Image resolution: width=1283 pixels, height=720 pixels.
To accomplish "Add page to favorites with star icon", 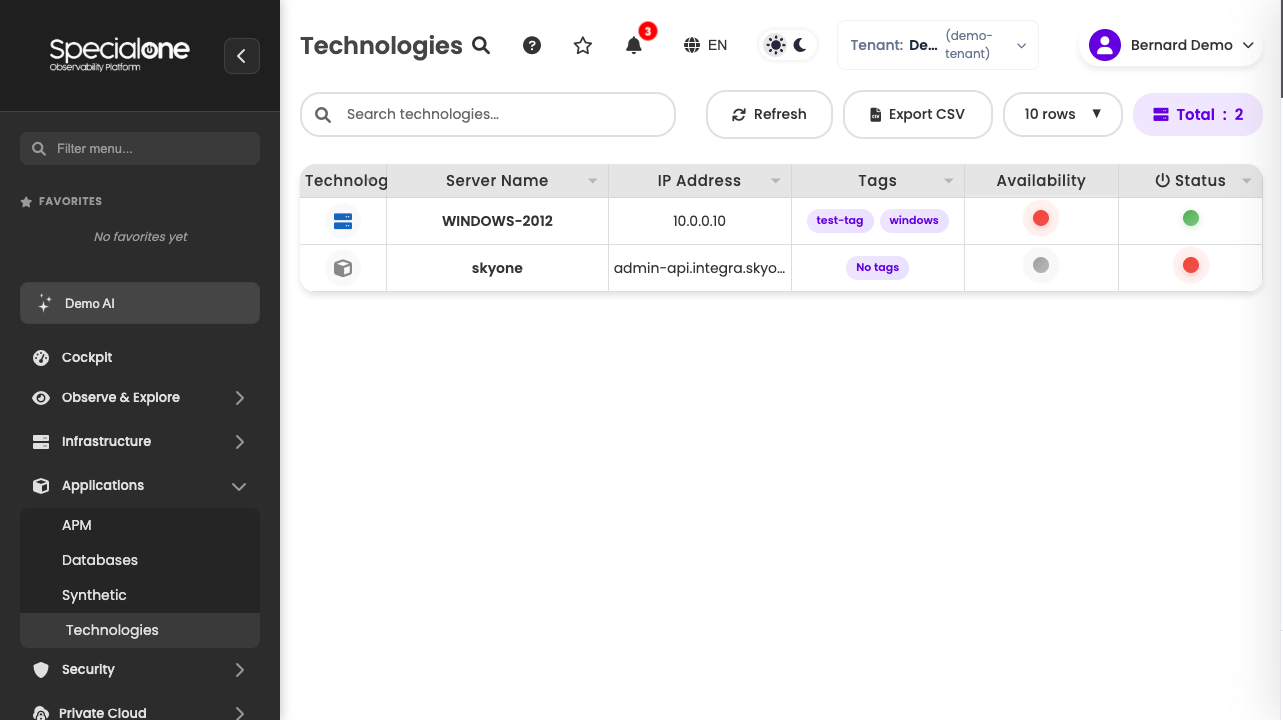I will pos(583,45).
